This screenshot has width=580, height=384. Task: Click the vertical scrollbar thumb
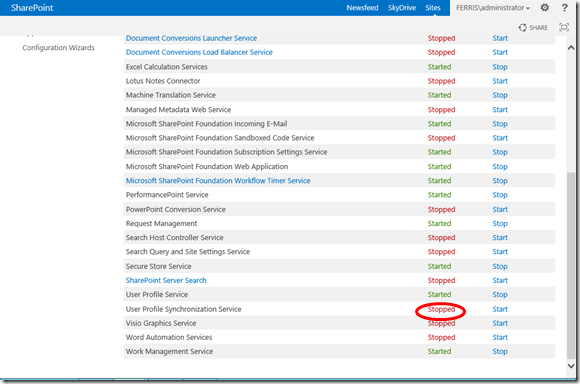[571, 265]
